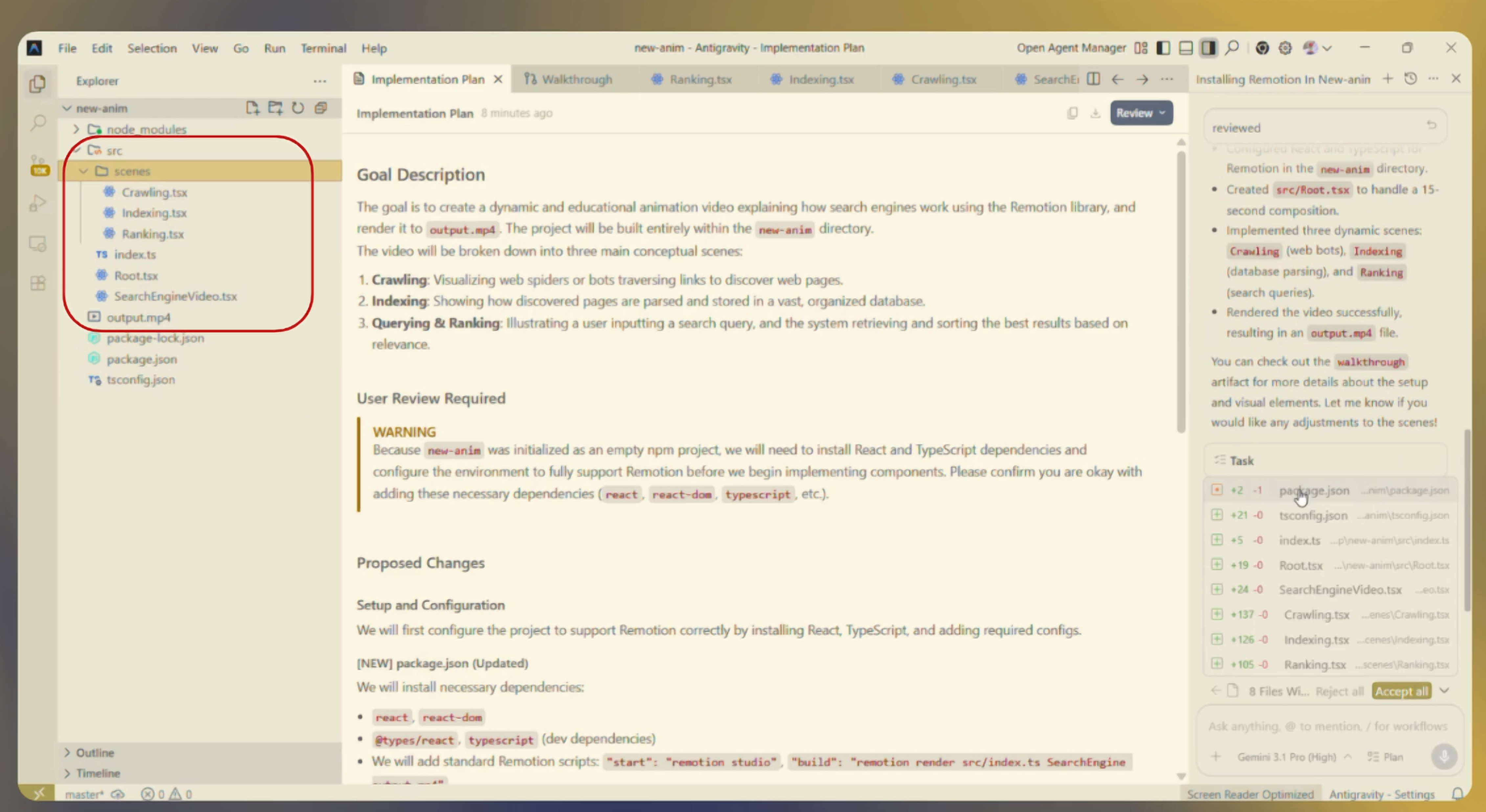
Task: Switch to the Ranking.tsx editor tab
Action: coord(692,79)
